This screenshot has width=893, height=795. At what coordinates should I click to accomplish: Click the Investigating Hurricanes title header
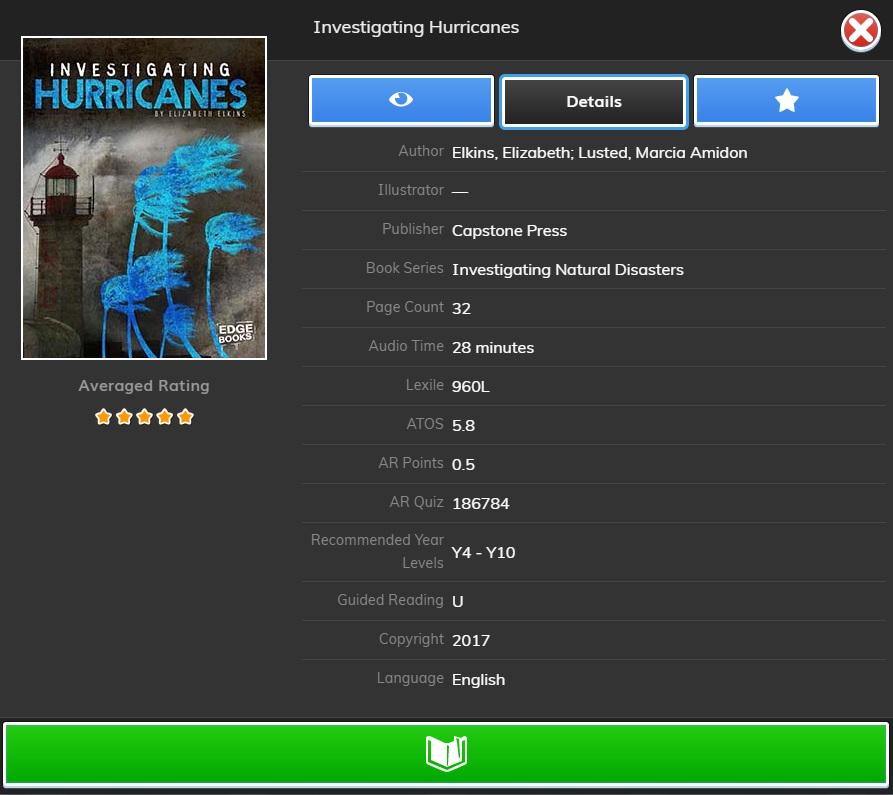tap(416, 27)
